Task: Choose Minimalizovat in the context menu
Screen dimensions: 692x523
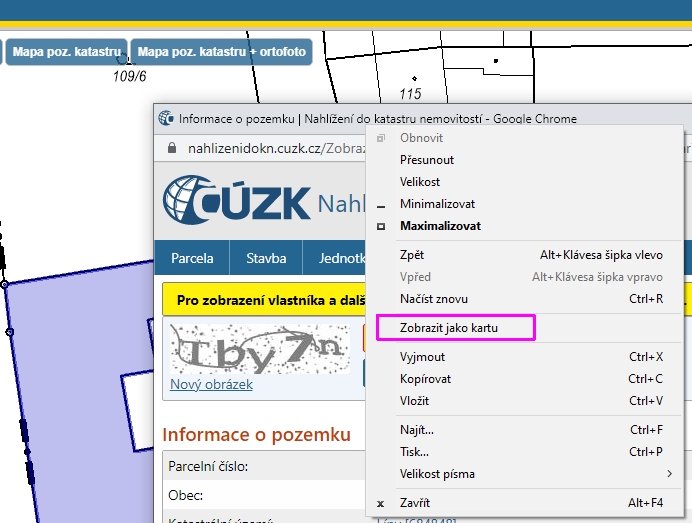Action: point(439,204)
